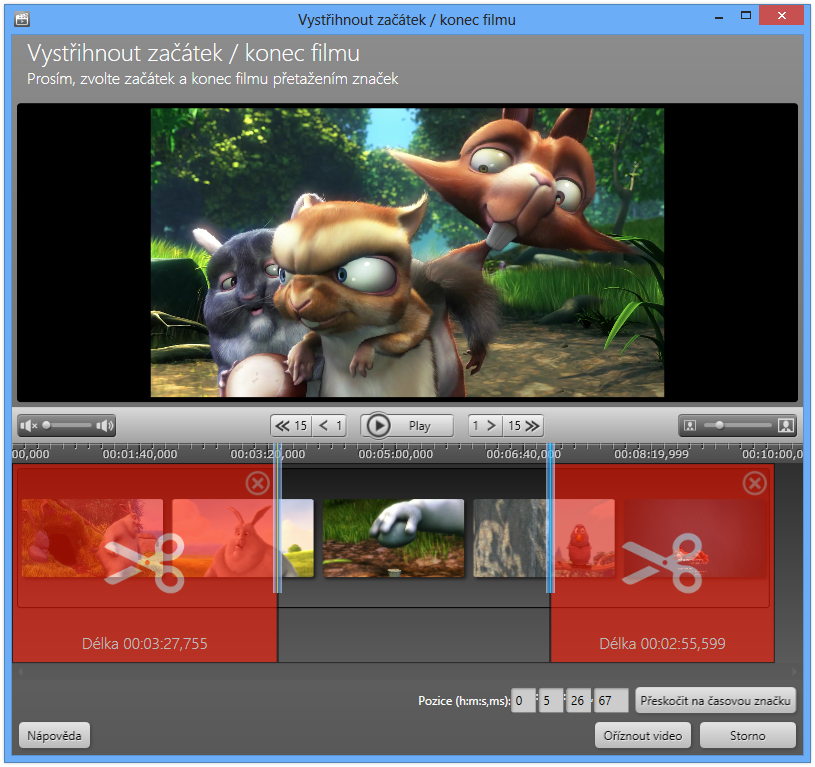
Task: Click the 00:01:40,000 ruler label
Action: pyautogui.click(x=140, y=455)
